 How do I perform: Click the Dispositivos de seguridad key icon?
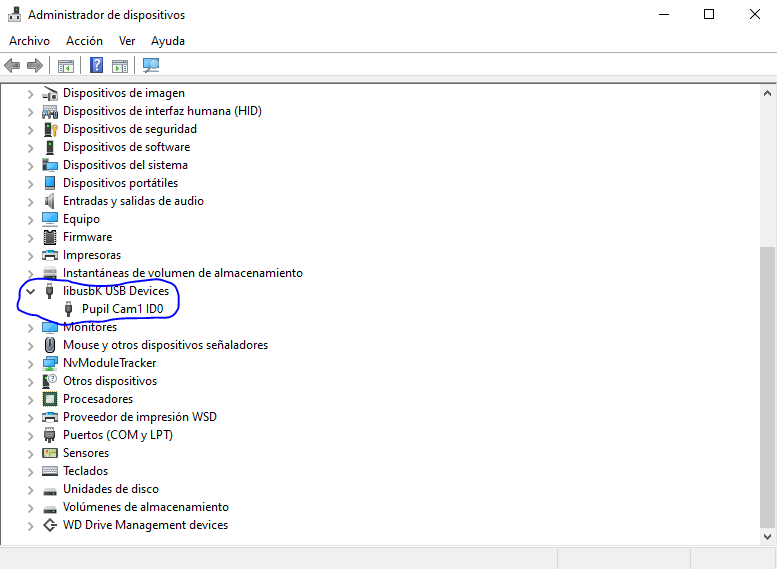tap(50, 129)
